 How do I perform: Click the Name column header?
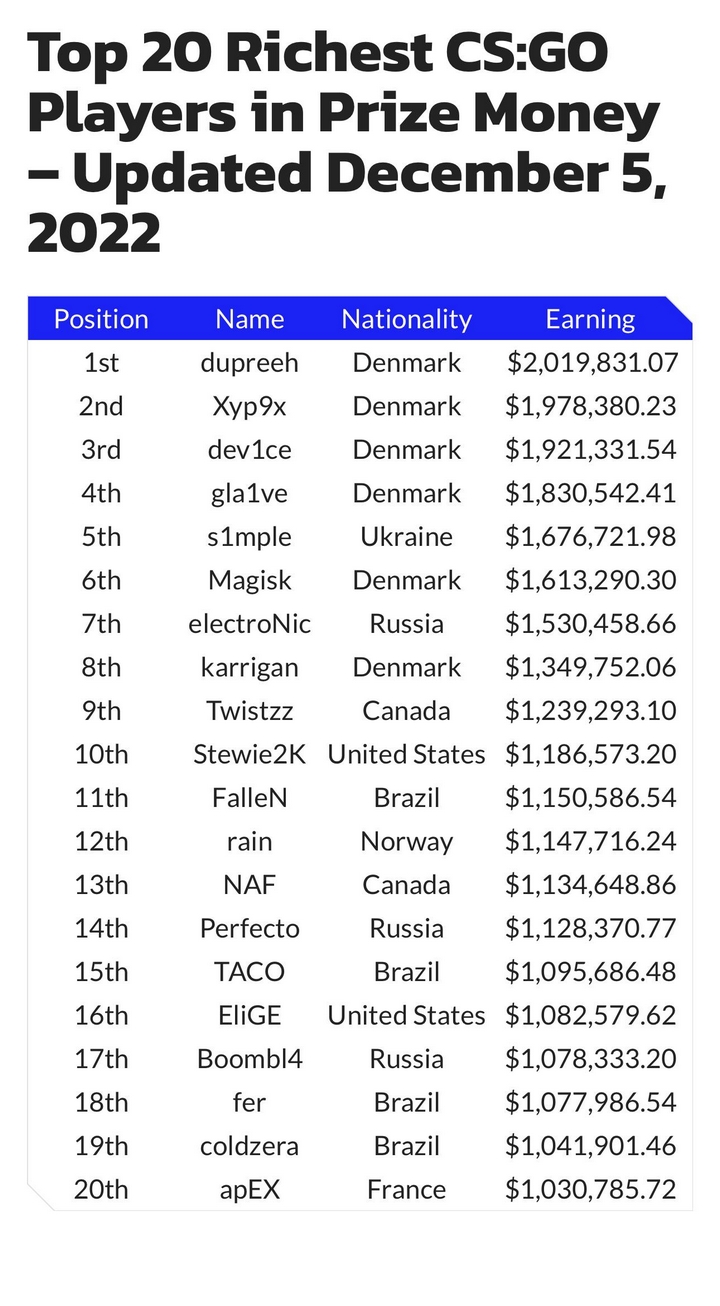(x=249, y=319)
